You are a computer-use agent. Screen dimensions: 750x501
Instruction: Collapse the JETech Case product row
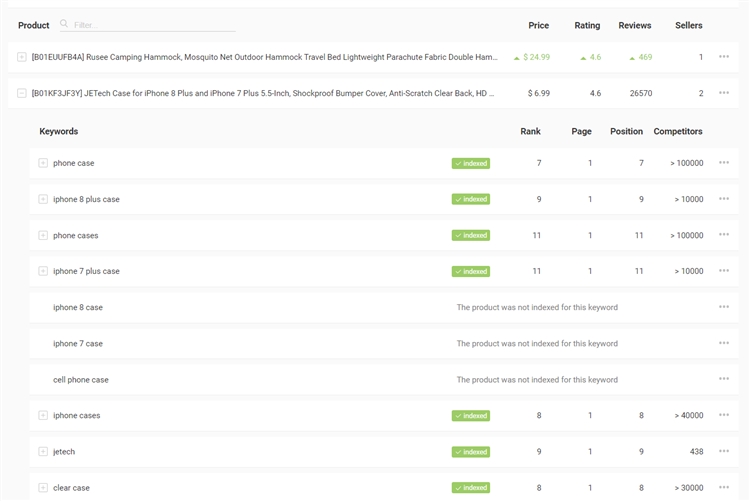22,93
